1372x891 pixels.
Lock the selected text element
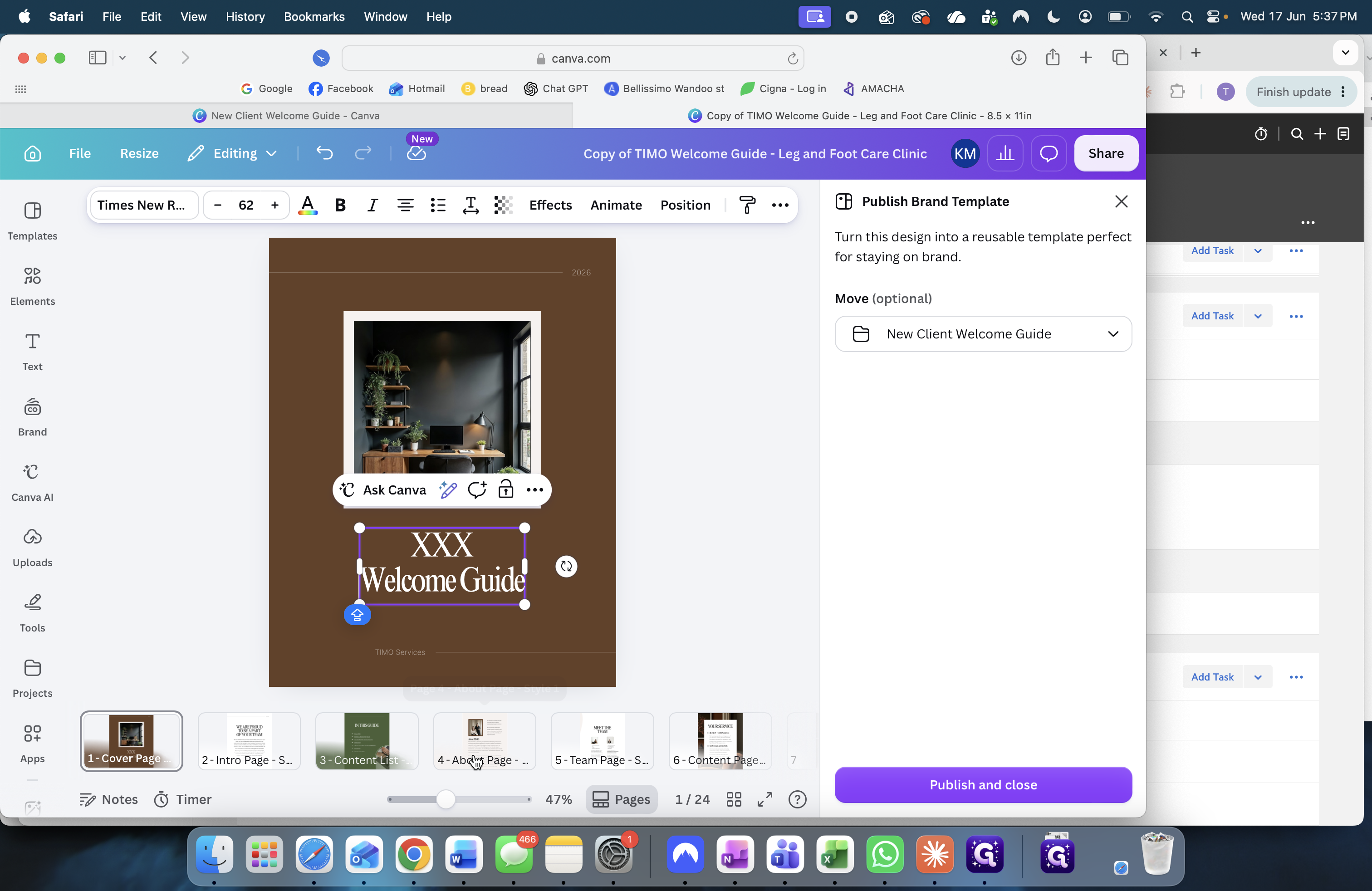tap(505, 490)
